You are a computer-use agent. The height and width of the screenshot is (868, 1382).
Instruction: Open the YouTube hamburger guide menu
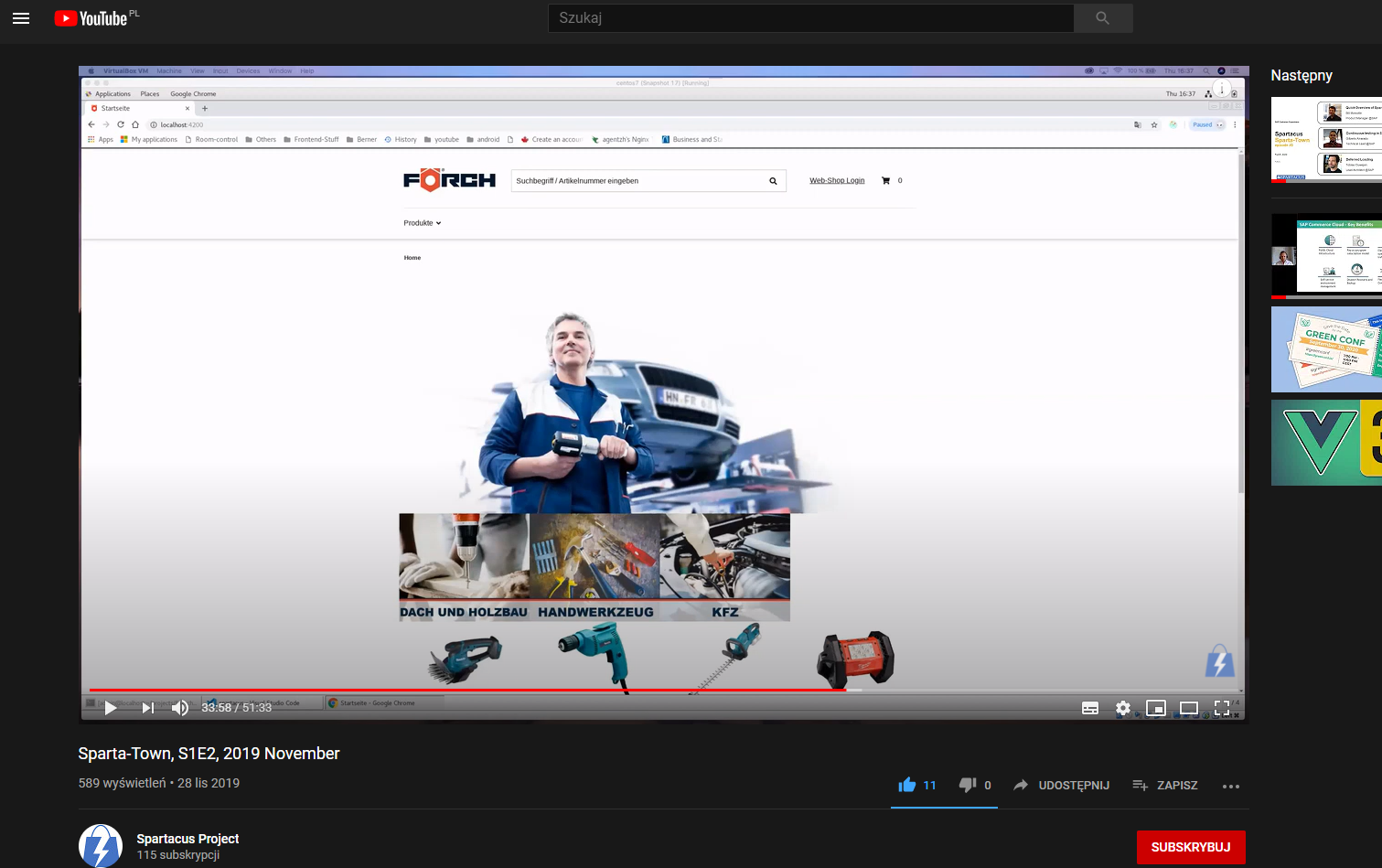pos(21,18)
